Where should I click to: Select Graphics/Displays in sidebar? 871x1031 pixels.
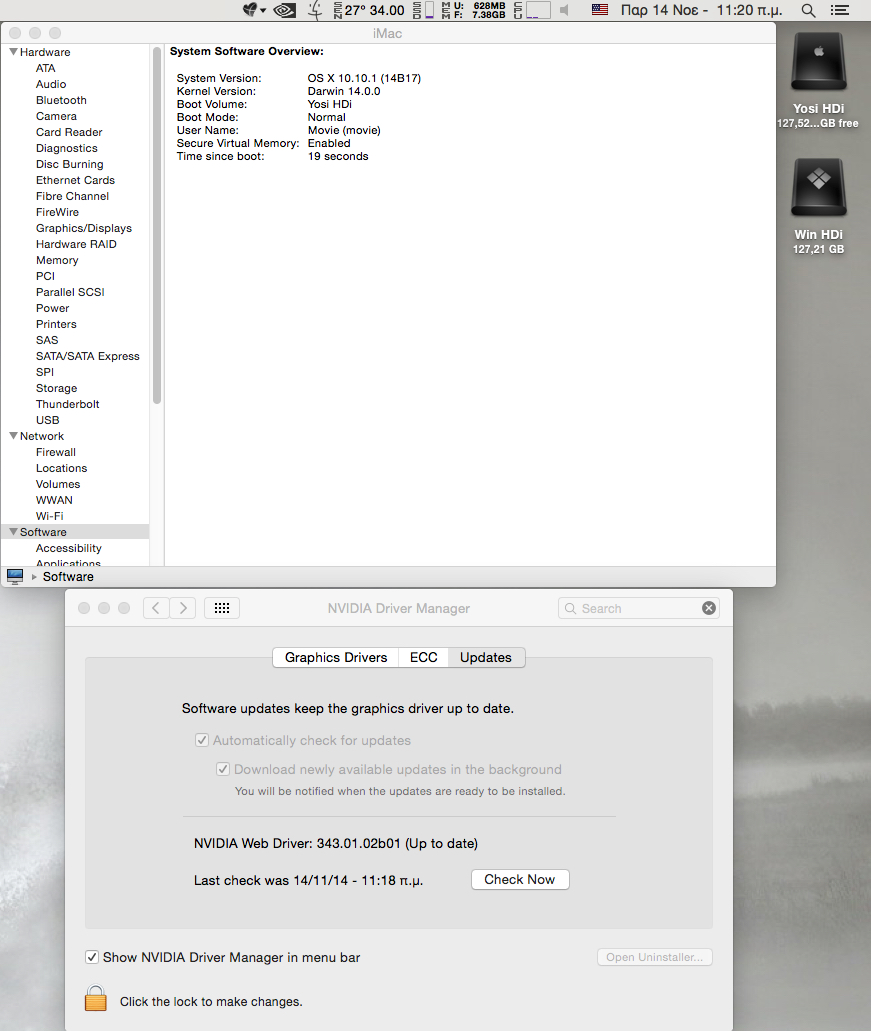point(83,228)
